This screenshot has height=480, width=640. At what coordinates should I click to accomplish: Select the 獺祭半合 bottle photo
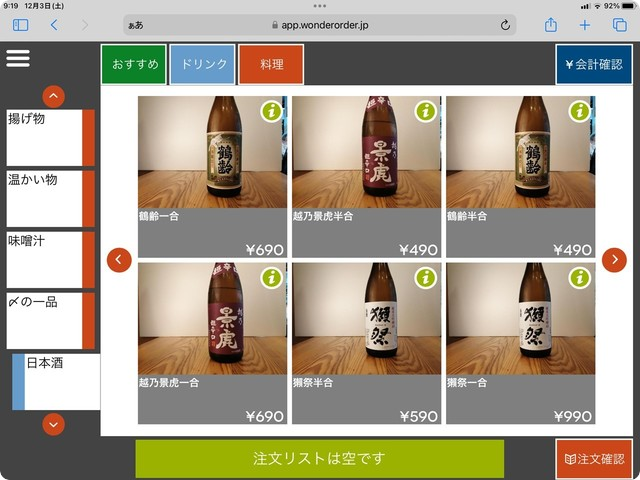[367, 319]
